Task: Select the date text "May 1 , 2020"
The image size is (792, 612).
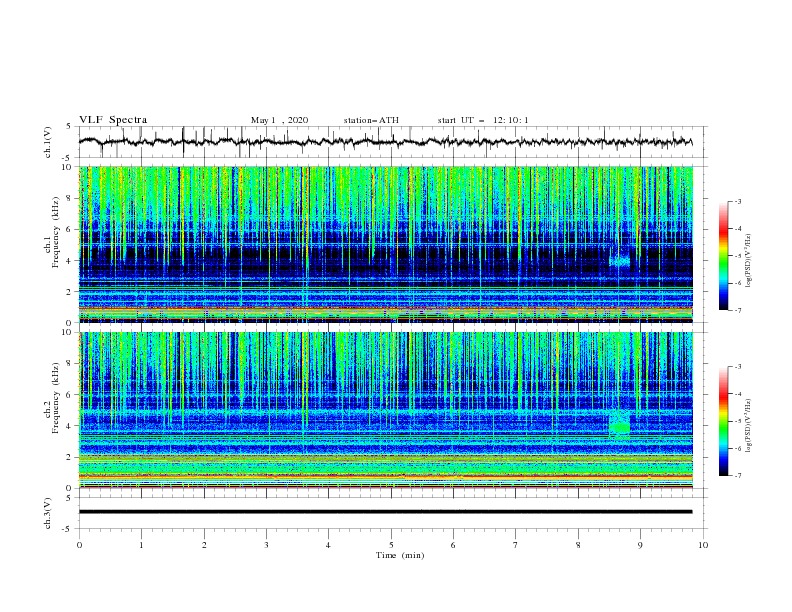Action: [279, 120]
